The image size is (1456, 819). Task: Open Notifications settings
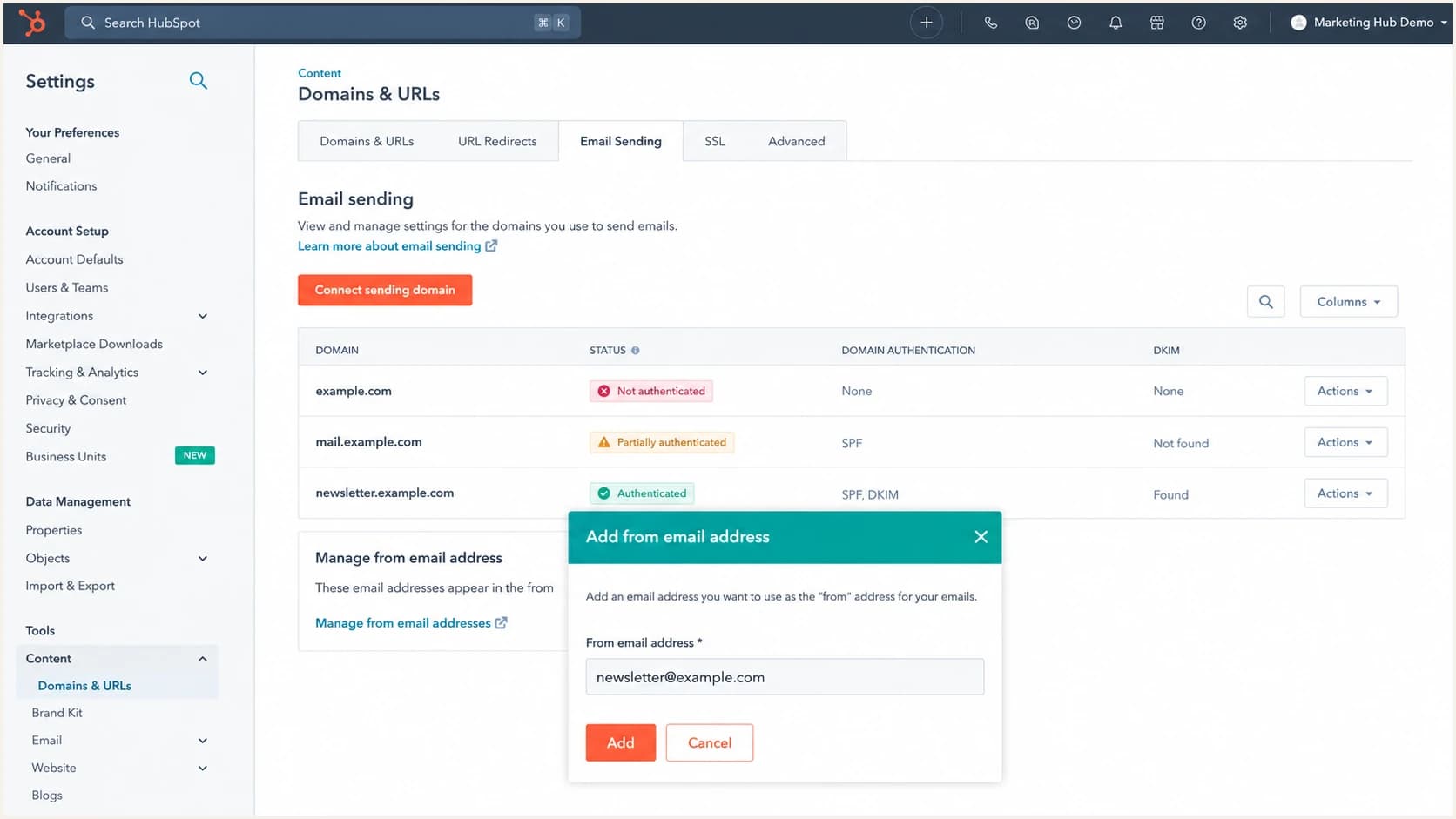(x=61, y=186)
